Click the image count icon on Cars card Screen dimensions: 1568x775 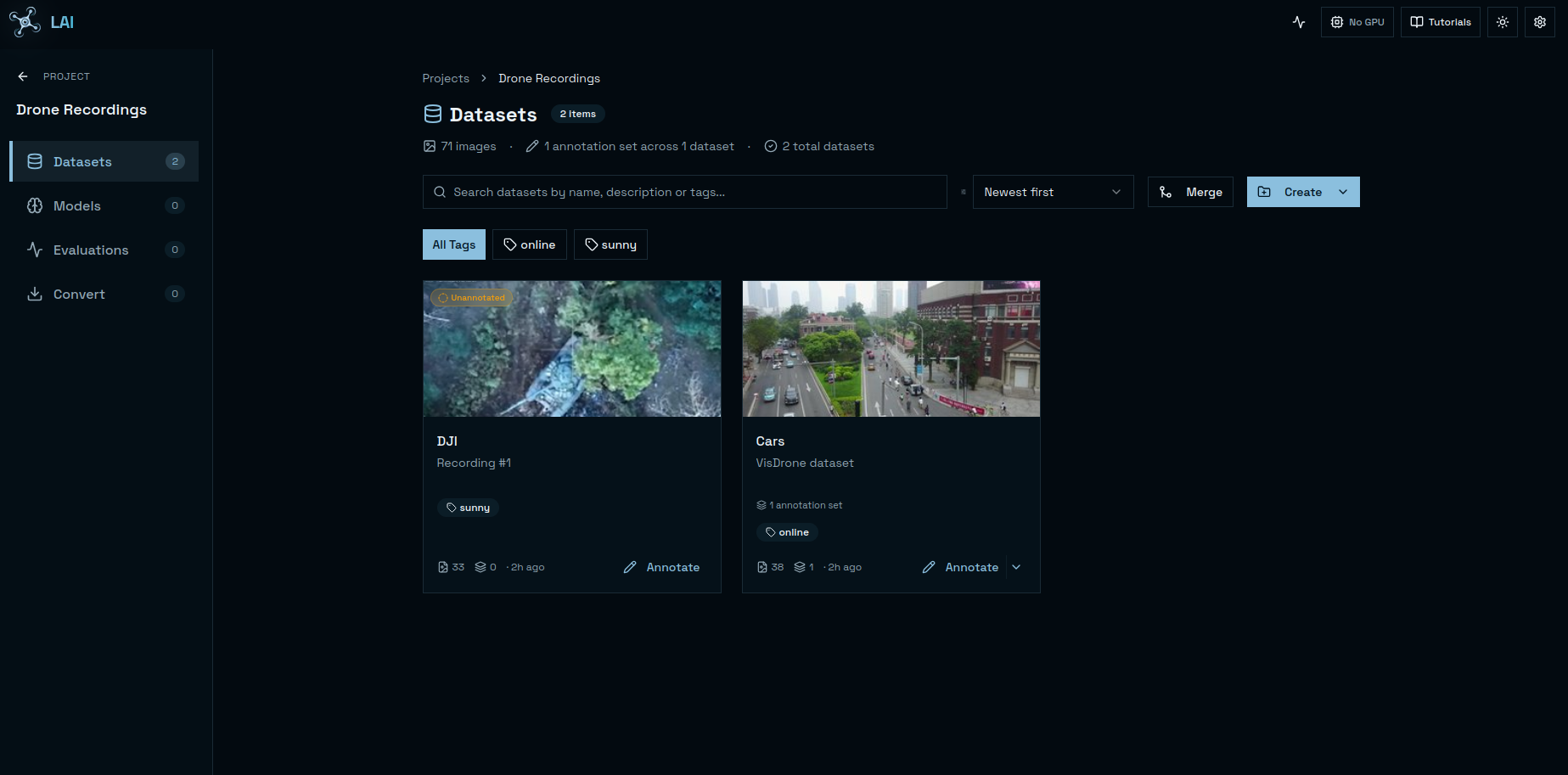(762, 567)
